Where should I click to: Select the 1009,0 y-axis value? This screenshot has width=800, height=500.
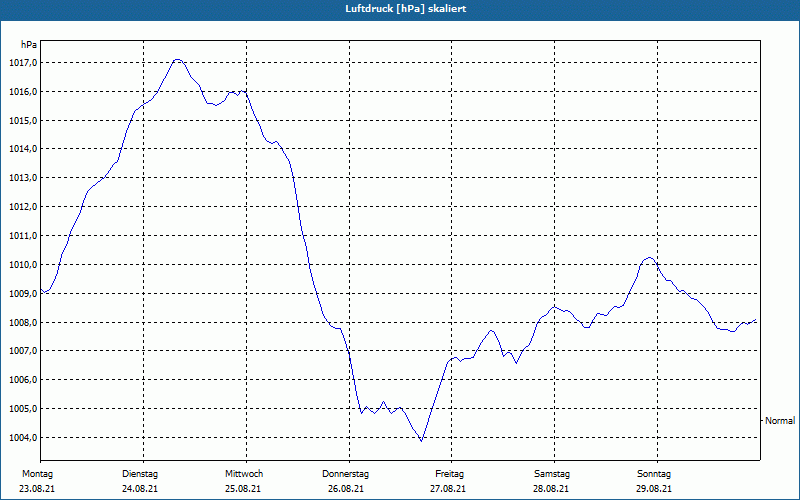point(23,293)
